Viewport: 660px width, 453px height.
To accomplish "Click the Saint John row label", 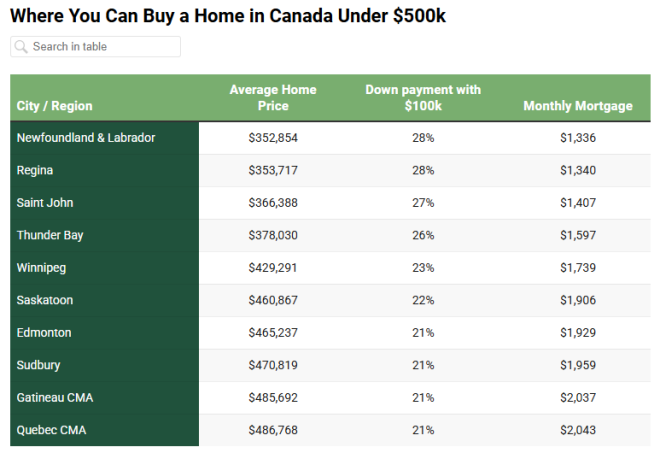I will coord(45,203).
